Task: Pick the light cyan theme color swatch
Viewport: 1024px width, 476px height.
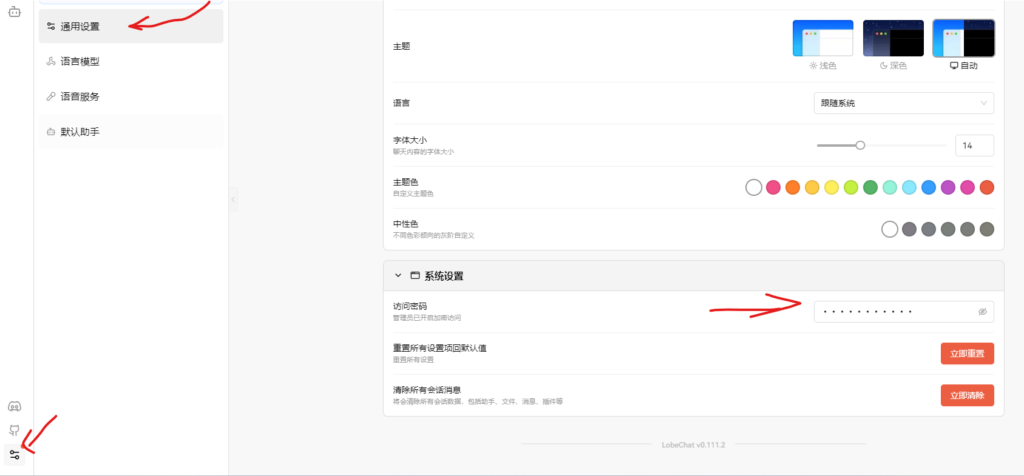Action: [x=909, y=187]
